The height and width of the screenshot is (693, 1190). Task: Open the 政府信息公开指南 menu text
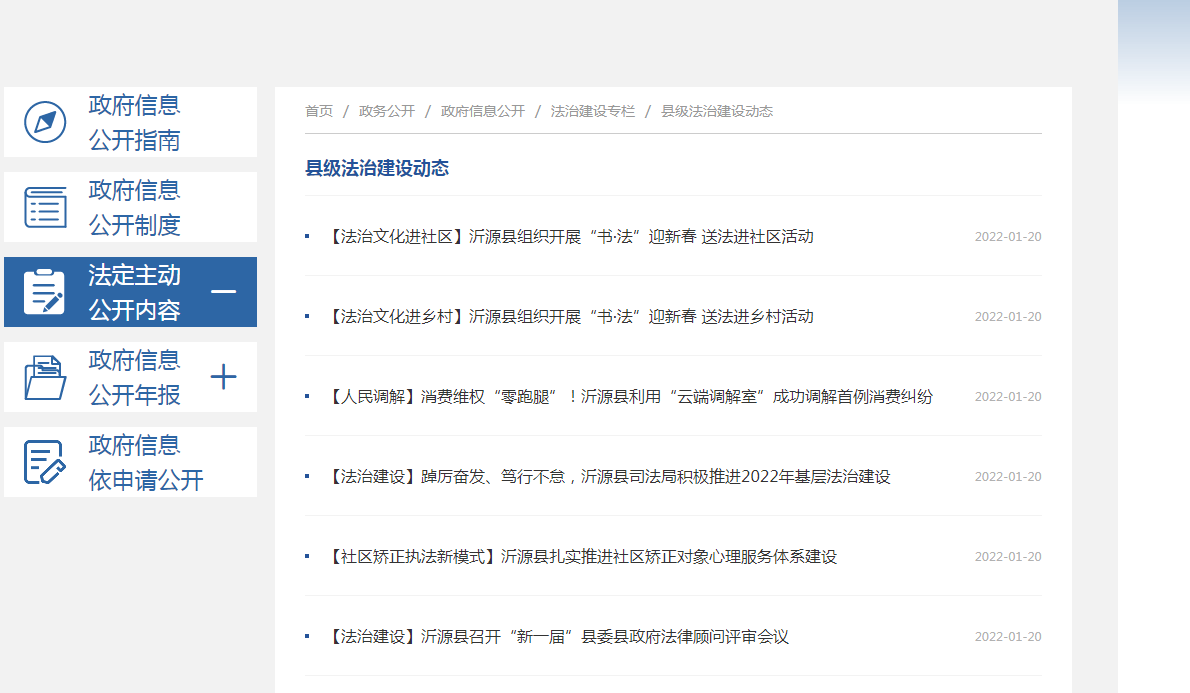click(134, 122)
